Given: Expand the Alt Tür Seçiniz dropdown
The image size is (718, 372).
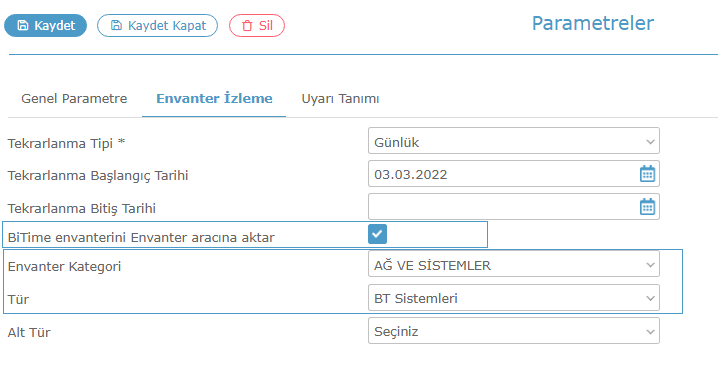Looking at the screenshot, I should tap(514, 331).
